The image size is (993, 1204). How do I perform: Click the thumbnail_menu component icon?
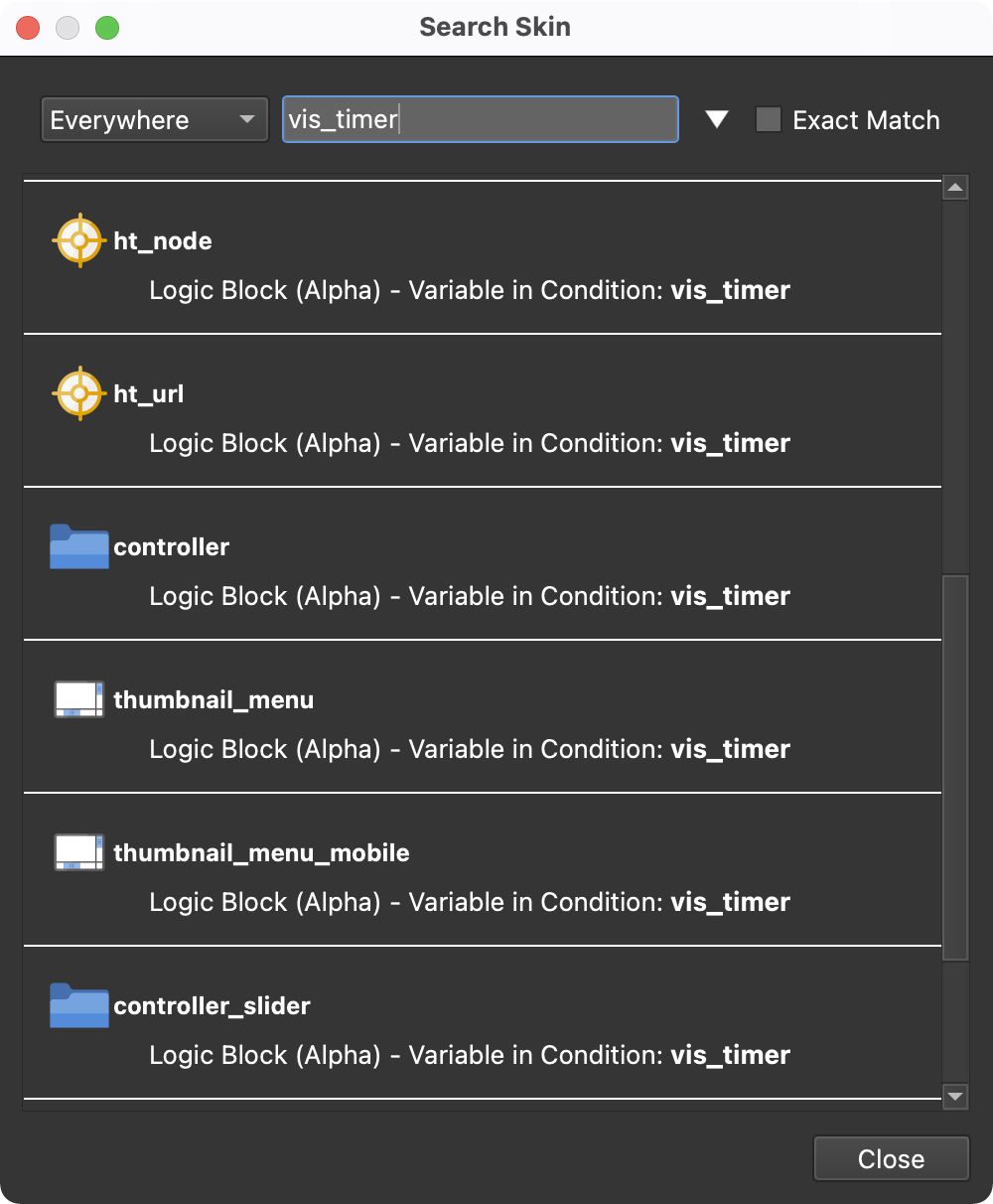[x=78, y=698]
